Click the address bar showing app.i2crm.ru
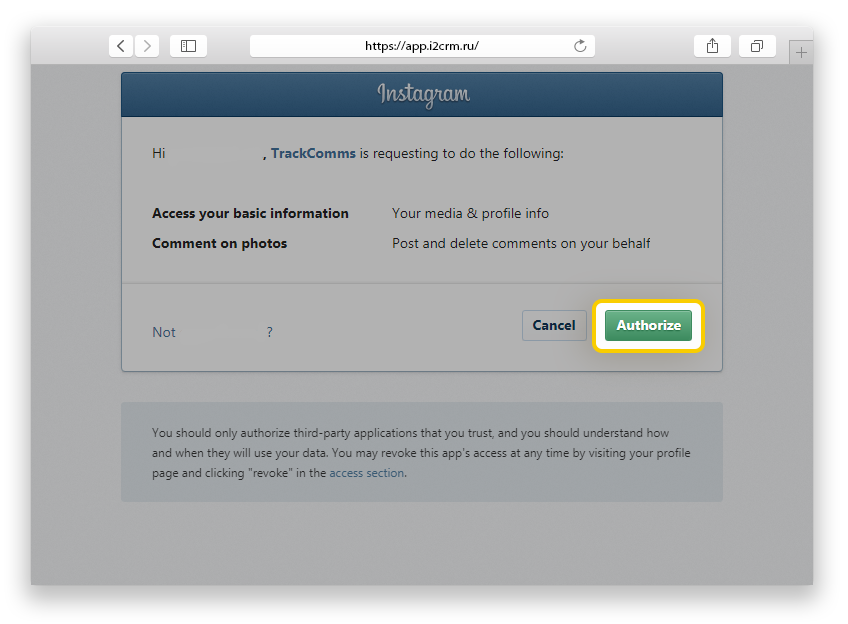The image size is (848, 624). point(422,46)
